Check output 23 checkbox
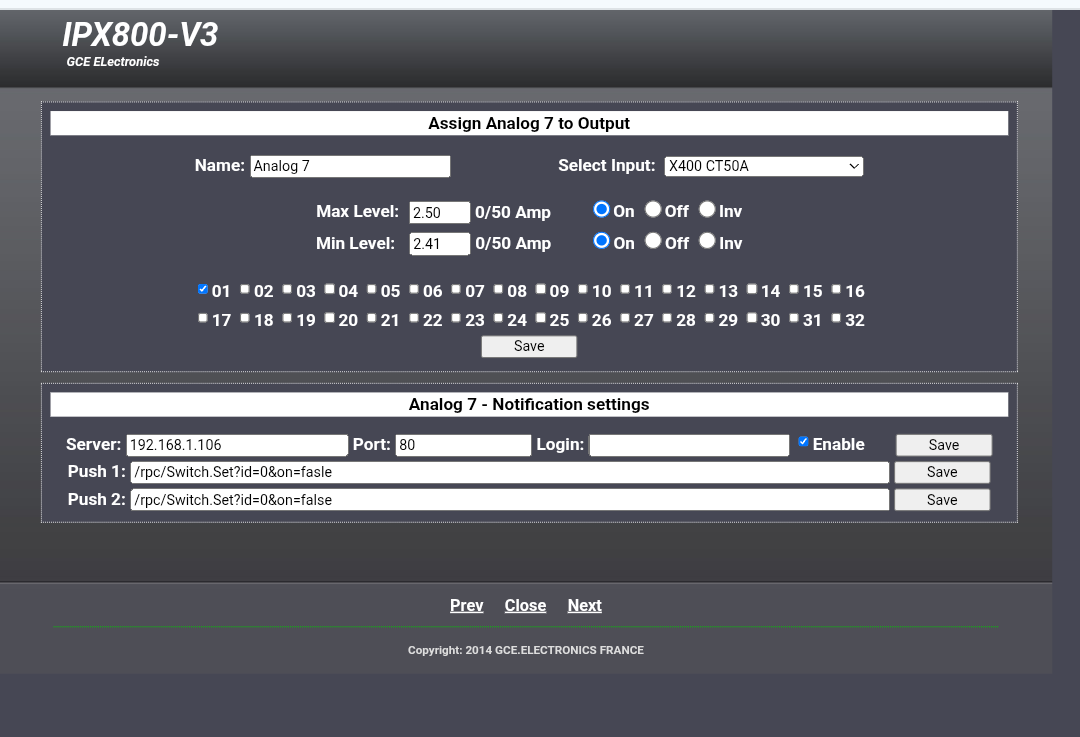 [x=456, y=318]
